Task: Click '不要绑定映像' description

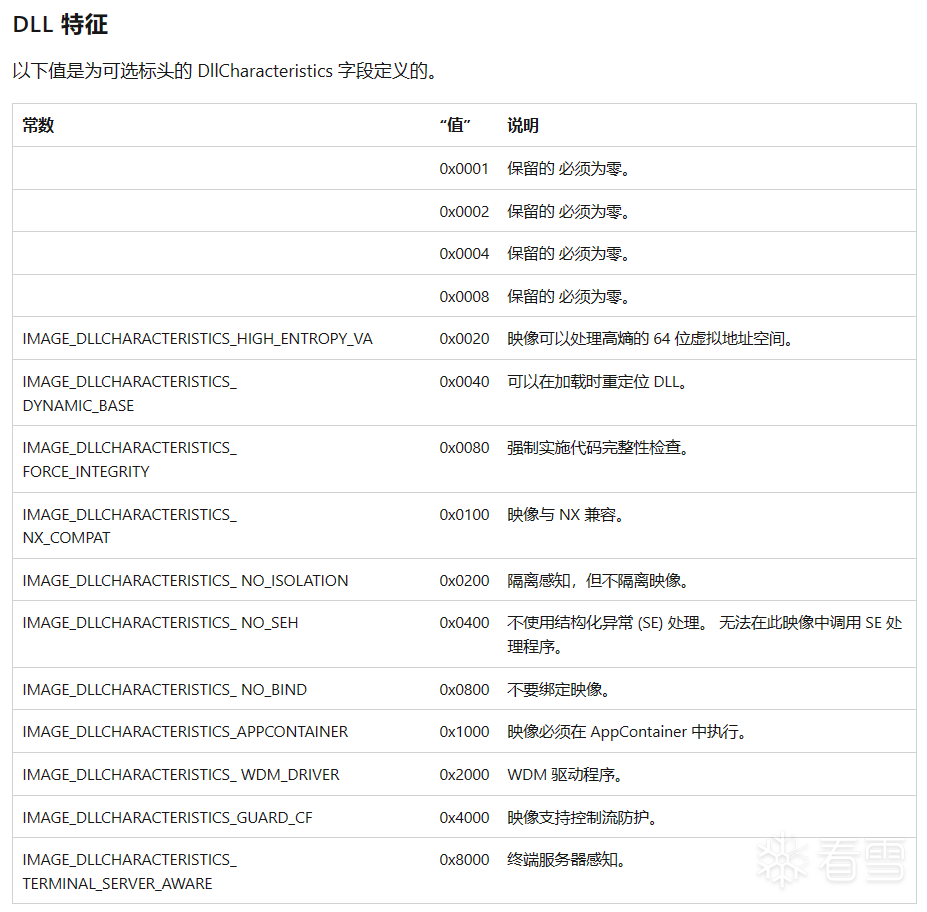Action: pyautogui.click(x=558, y=690)
